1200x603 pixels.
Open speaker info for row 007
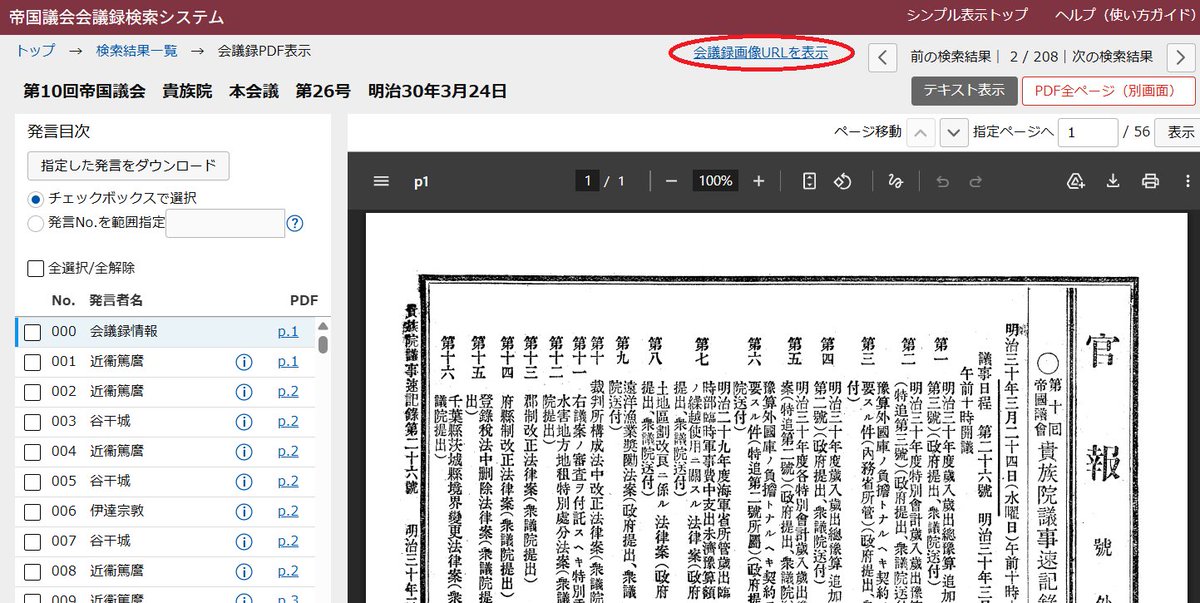coord(243,541)
